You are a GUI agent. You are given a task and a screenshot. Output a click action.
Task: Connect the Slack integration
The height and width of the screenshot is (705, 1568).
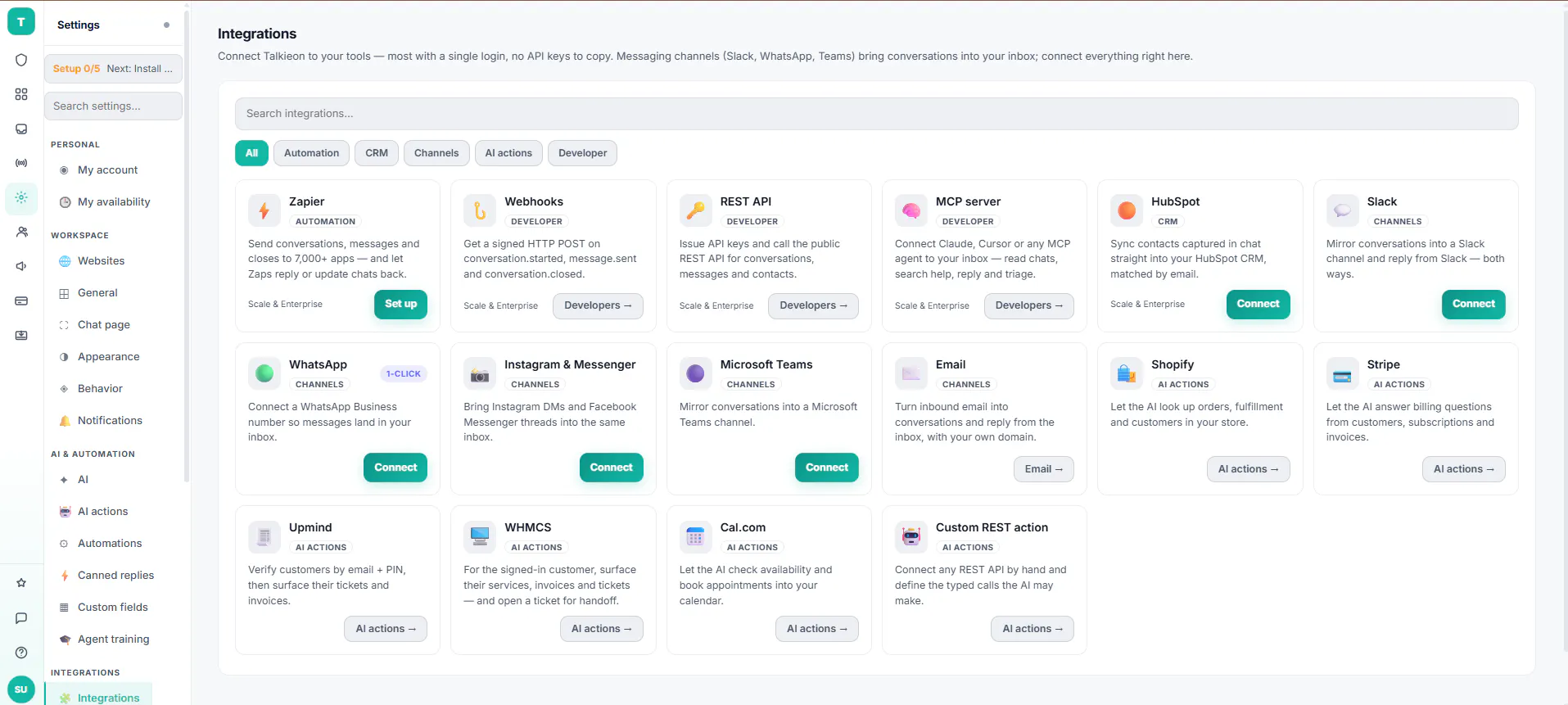coord(1473,304)
